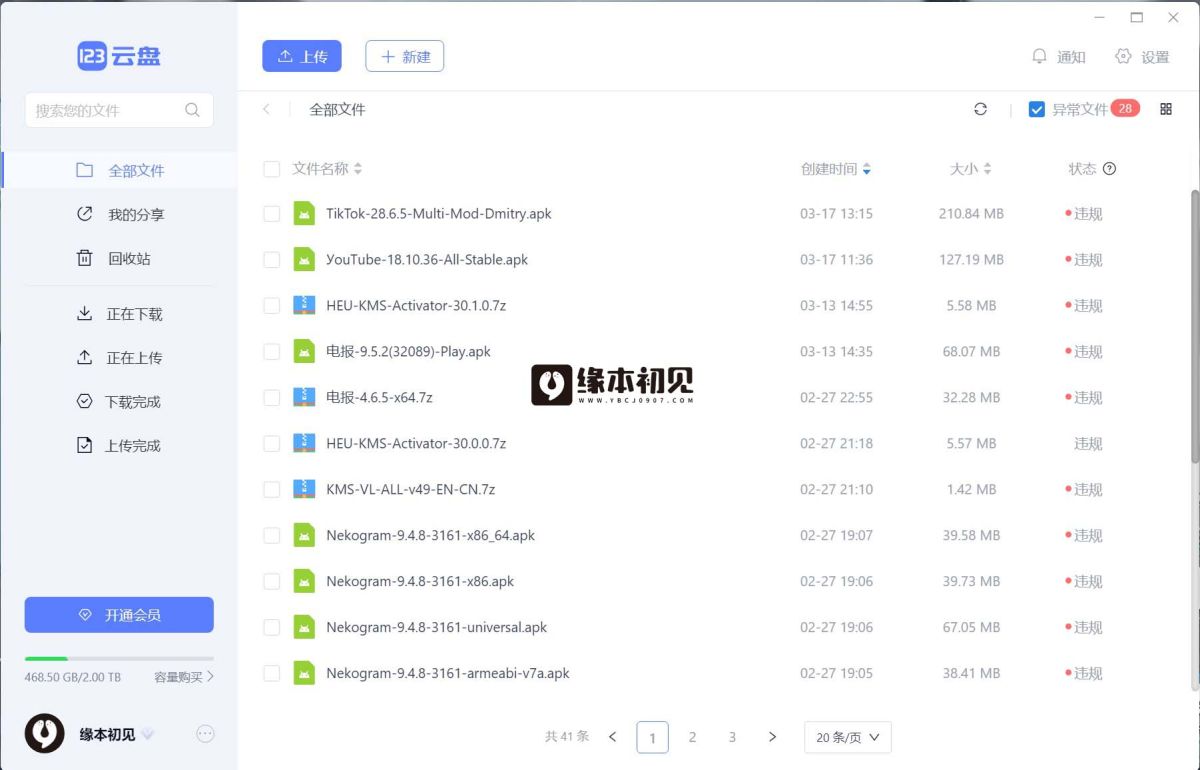Select checkbox for HEU-KMS-Activator-30.1.0.7z

[x=271, y=305]
